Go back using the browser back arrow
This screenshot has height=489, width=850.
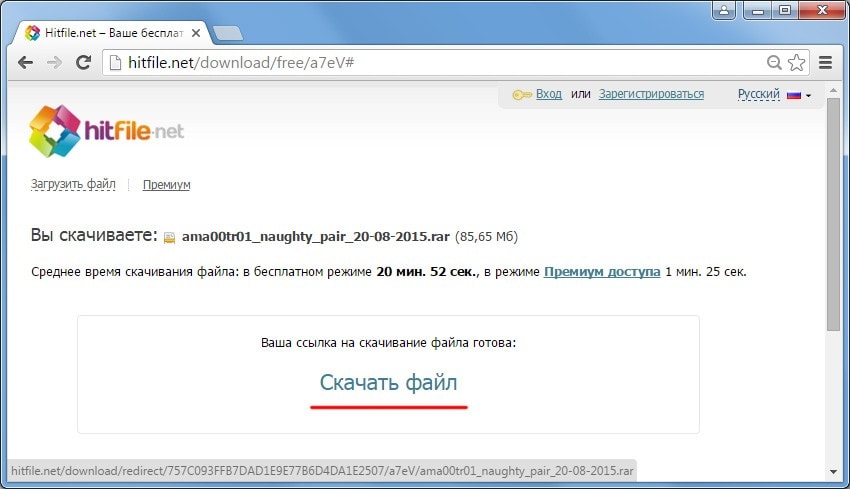point(25,63)
